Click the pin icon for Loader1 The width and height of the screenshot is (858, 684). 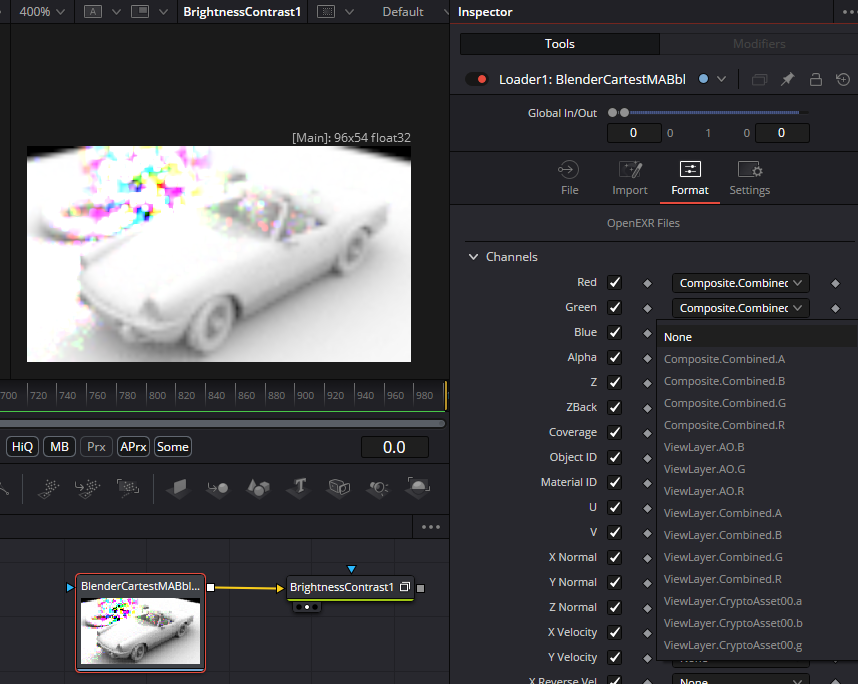(787, 79)
